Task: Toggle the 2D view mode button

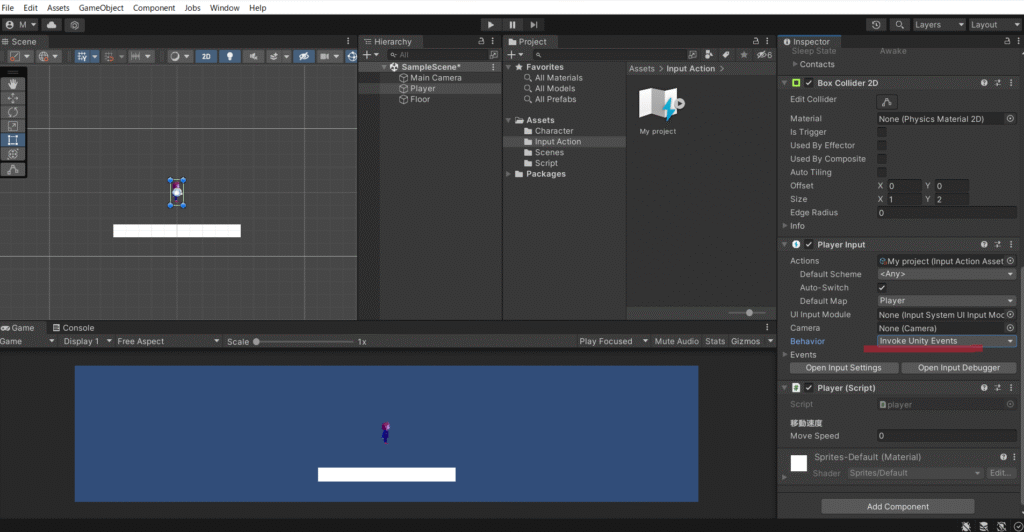Action: pyautogui.click(x=206, y=57)
